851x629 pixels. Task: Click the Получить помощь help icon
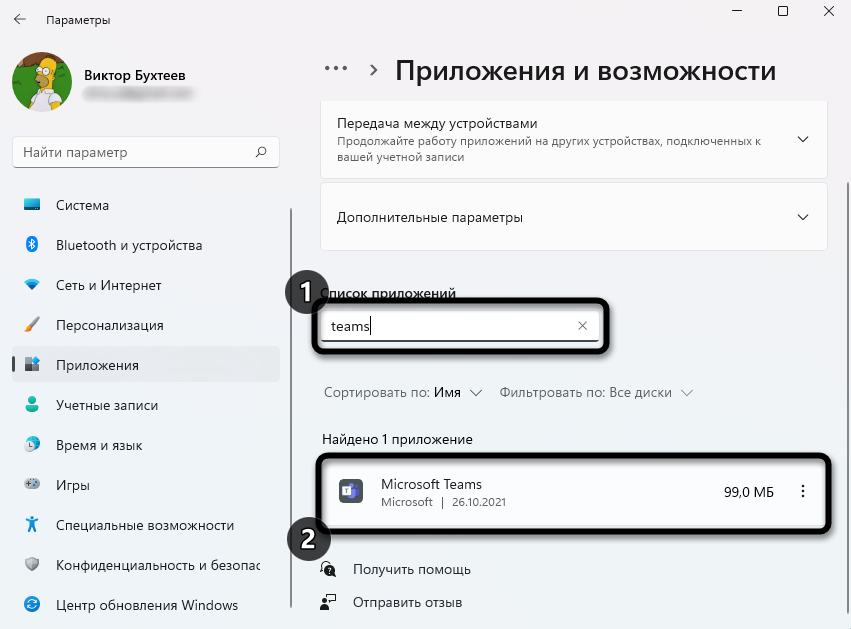pos(328,569)
